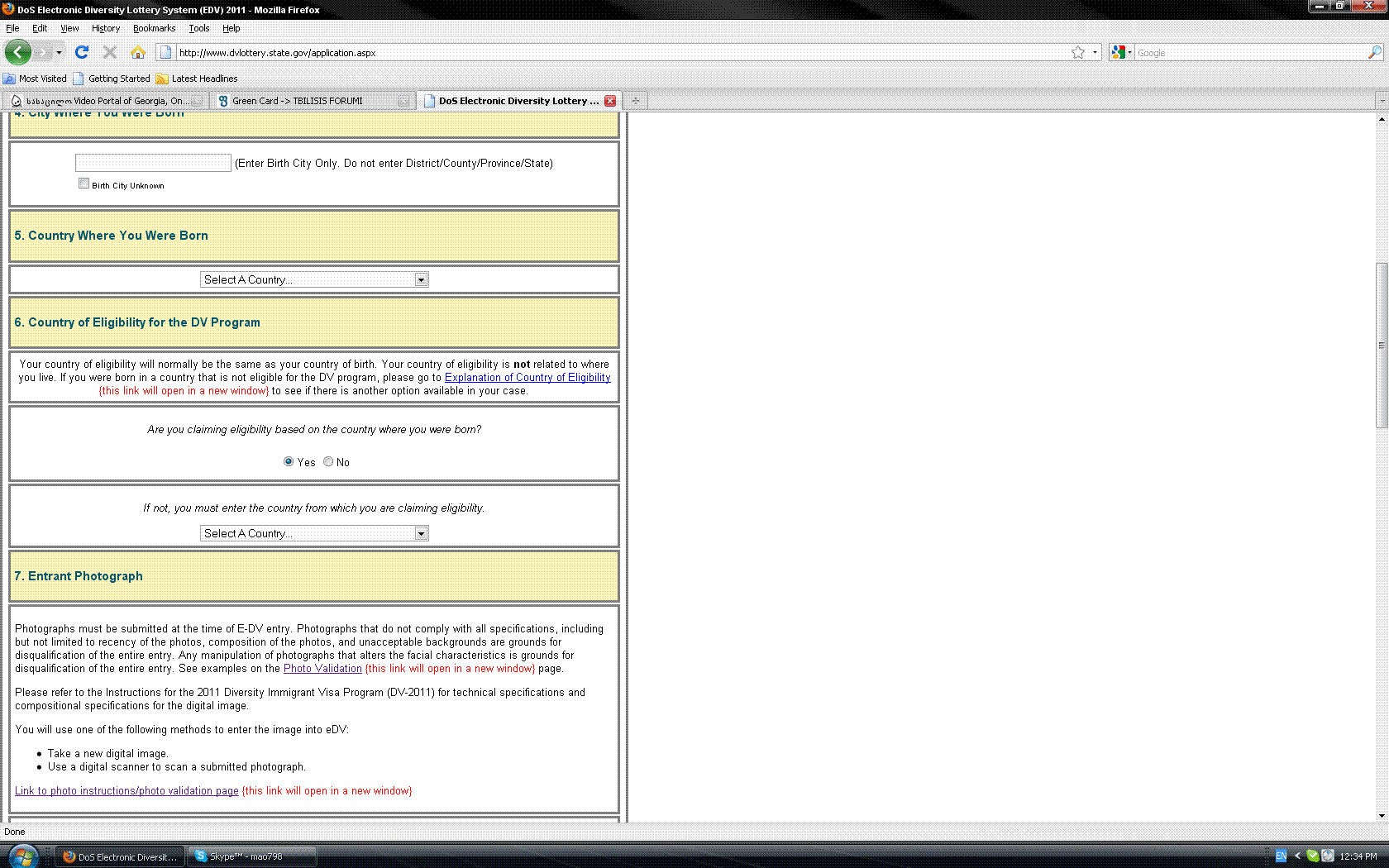Viewport: 1389px width, 868px height.
Task: Click the Google search box
Action: click(1250, 52)
